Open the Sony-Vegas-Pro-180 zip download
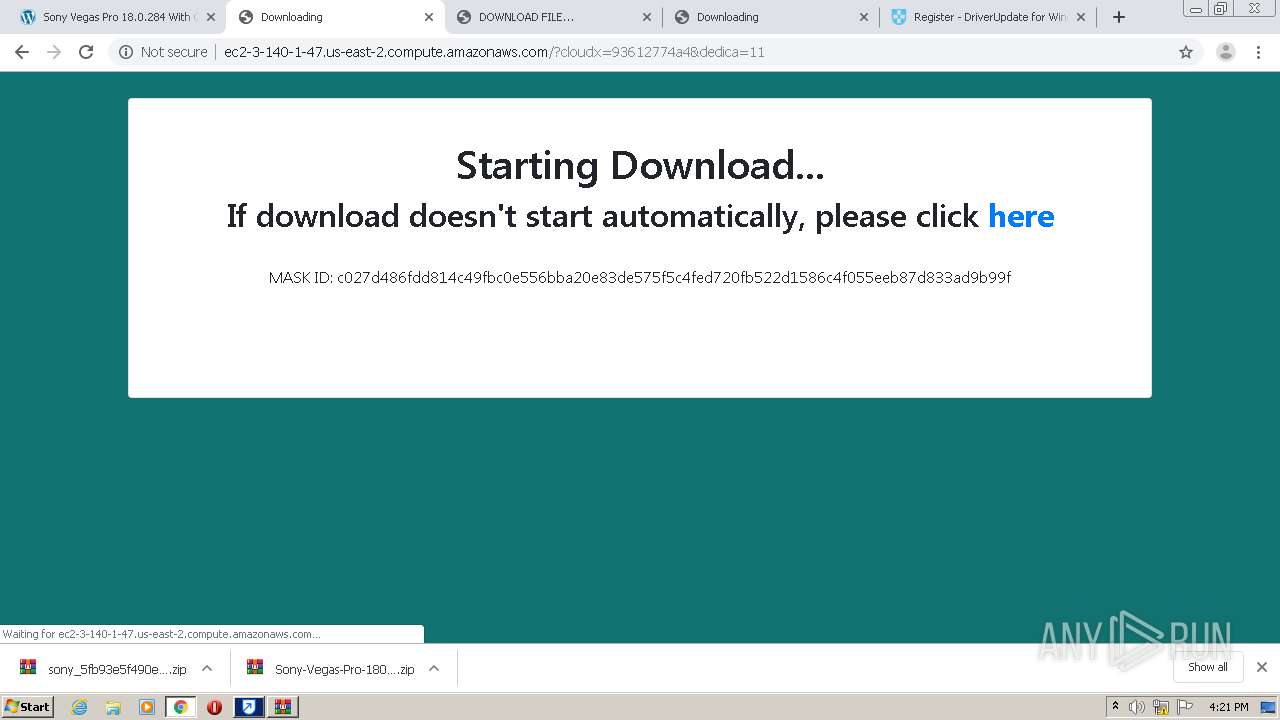The height and width of the screenshot is (720, 1280). 331,669
